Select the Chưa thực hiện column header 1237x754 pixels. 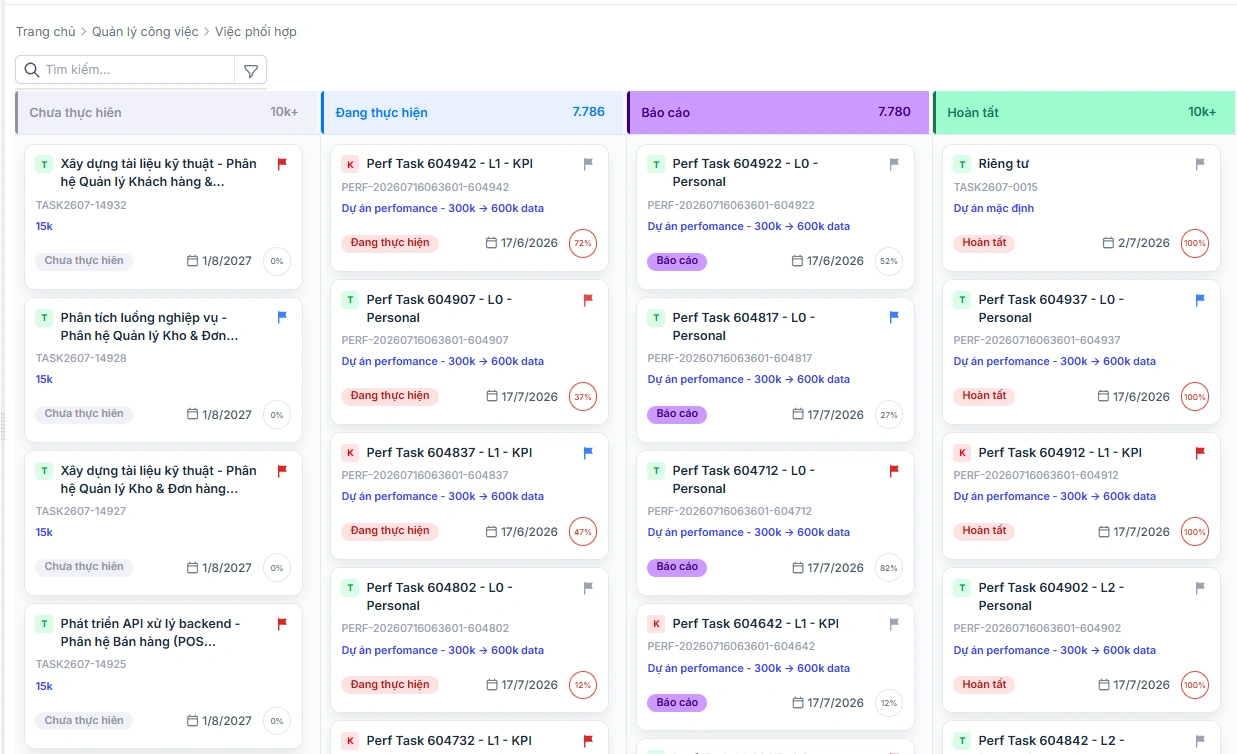point(166,112)
